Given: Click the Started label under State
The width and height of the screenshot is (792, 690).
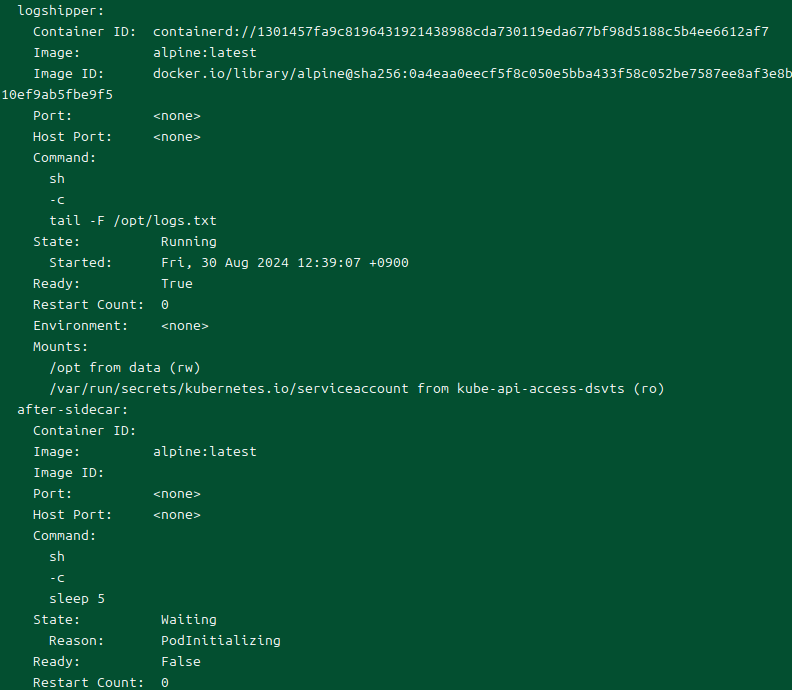Looking at the screenshot, I should [80, 262].
